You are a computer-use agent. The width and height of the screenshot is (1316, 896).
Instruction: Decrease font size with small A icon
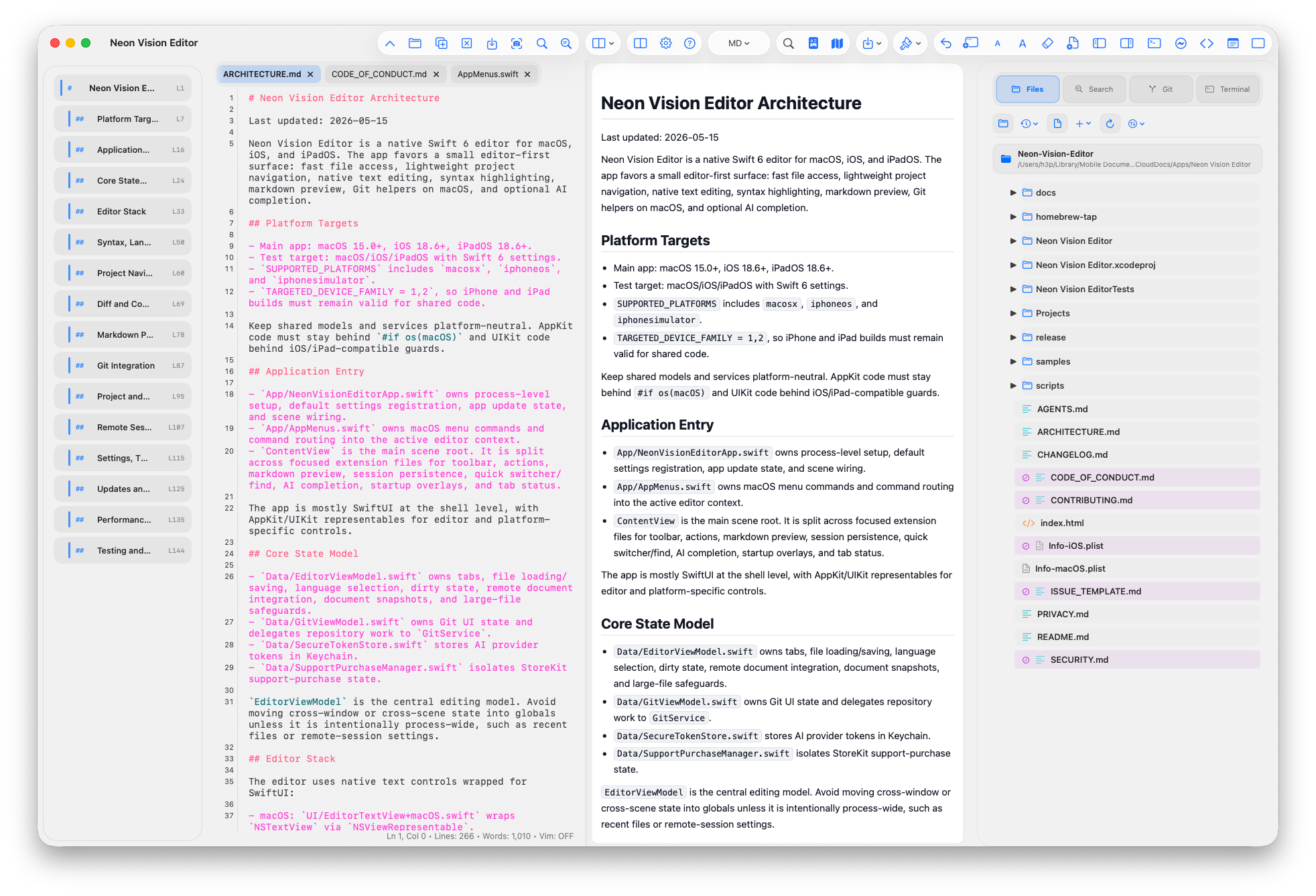click(x=997, y=44)
